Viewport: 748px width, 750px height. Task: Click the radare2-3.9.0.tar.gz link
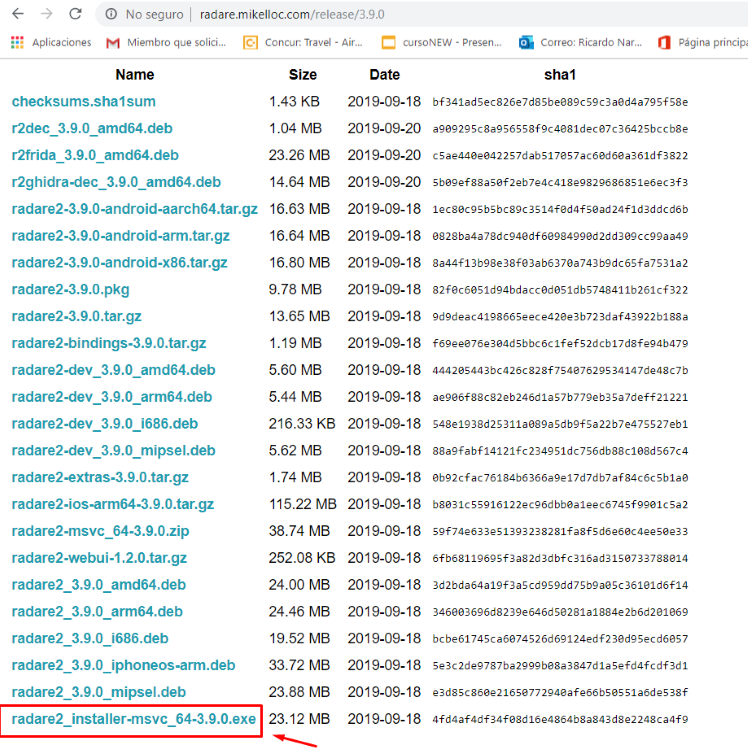(77, 317)
